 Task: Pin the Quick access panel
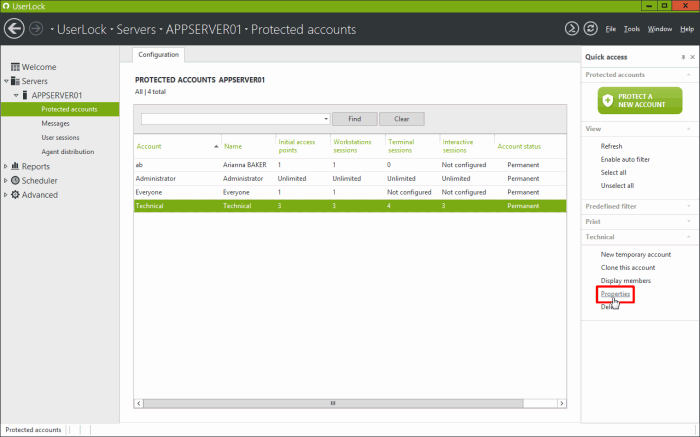point(683,57)
